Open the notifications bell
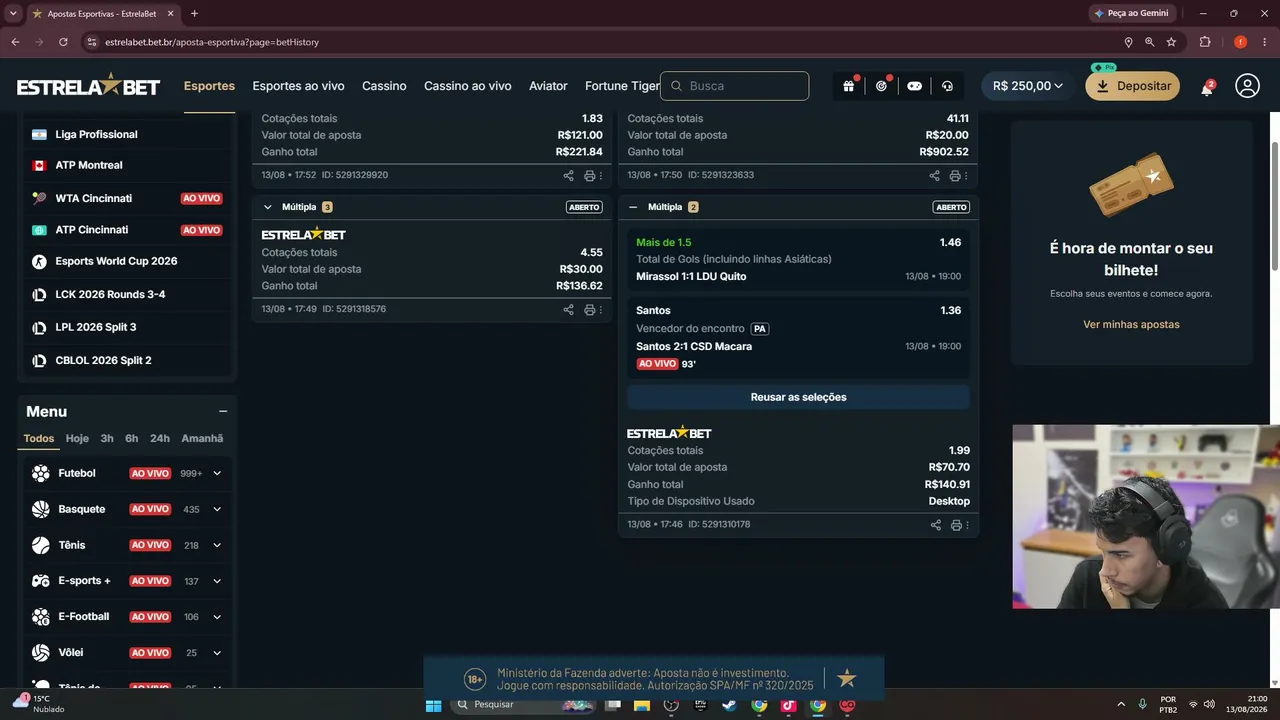 [x=1207, y=87]
